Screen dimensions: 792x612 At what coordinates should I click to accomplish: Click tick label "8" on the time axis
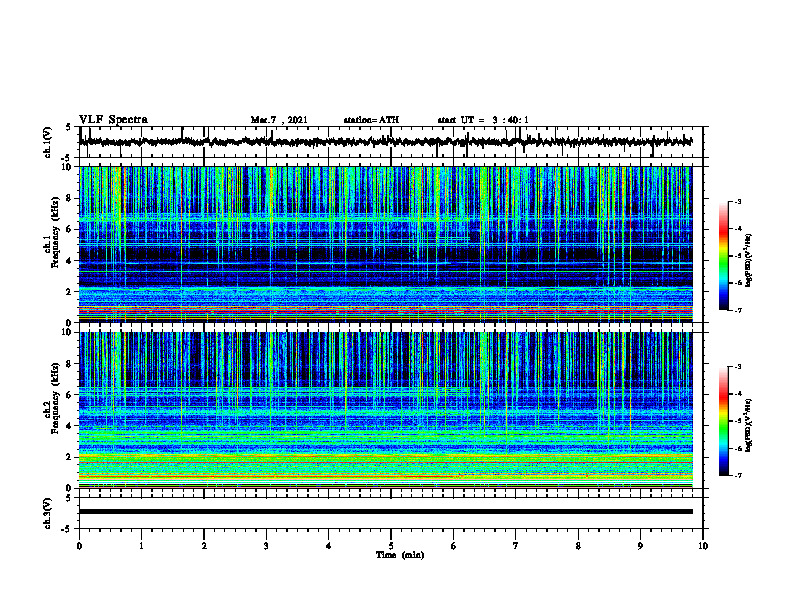[x=578, y=546]
